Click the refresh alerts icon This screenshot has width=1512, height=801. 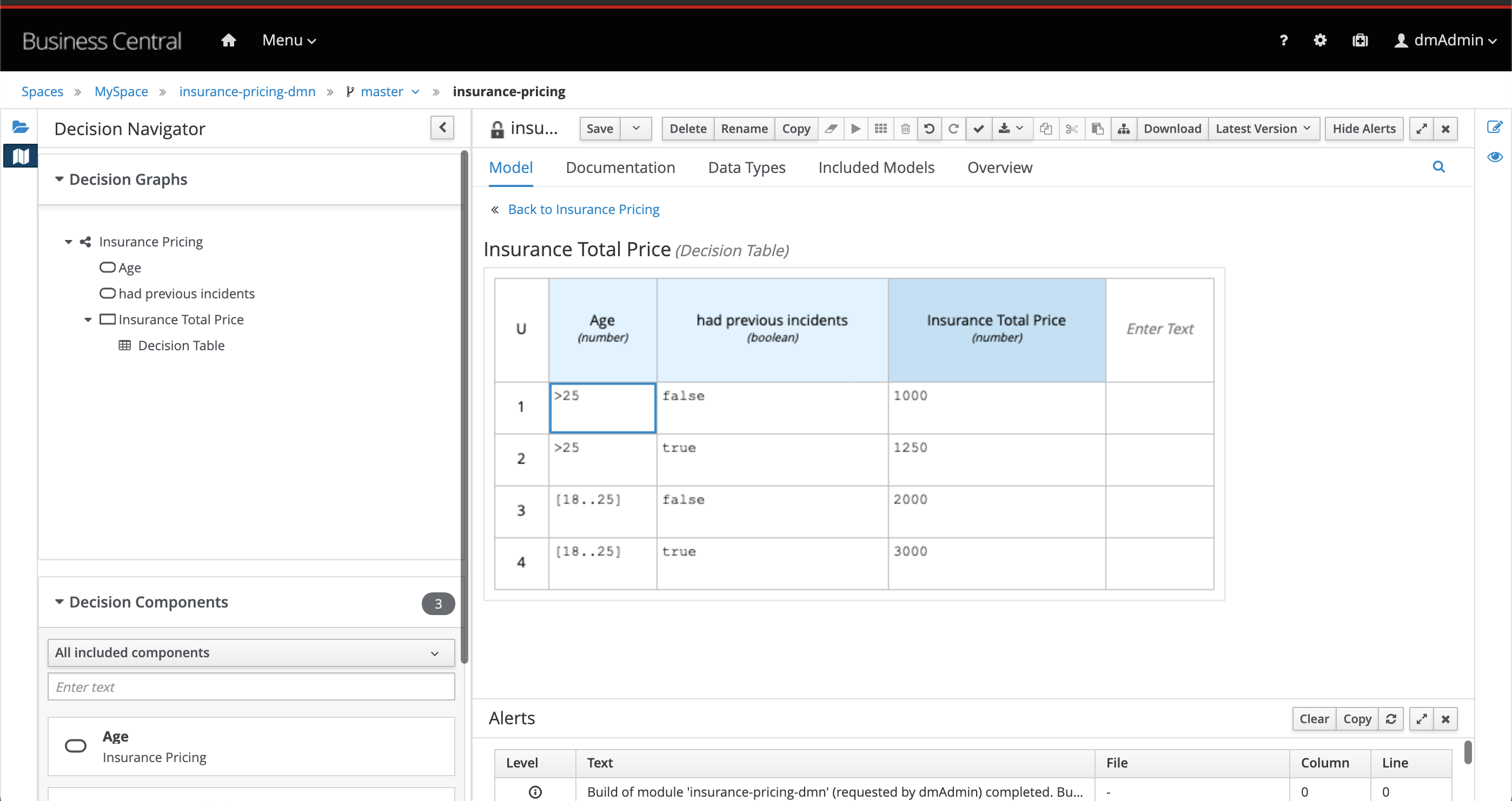[1390, 719]
